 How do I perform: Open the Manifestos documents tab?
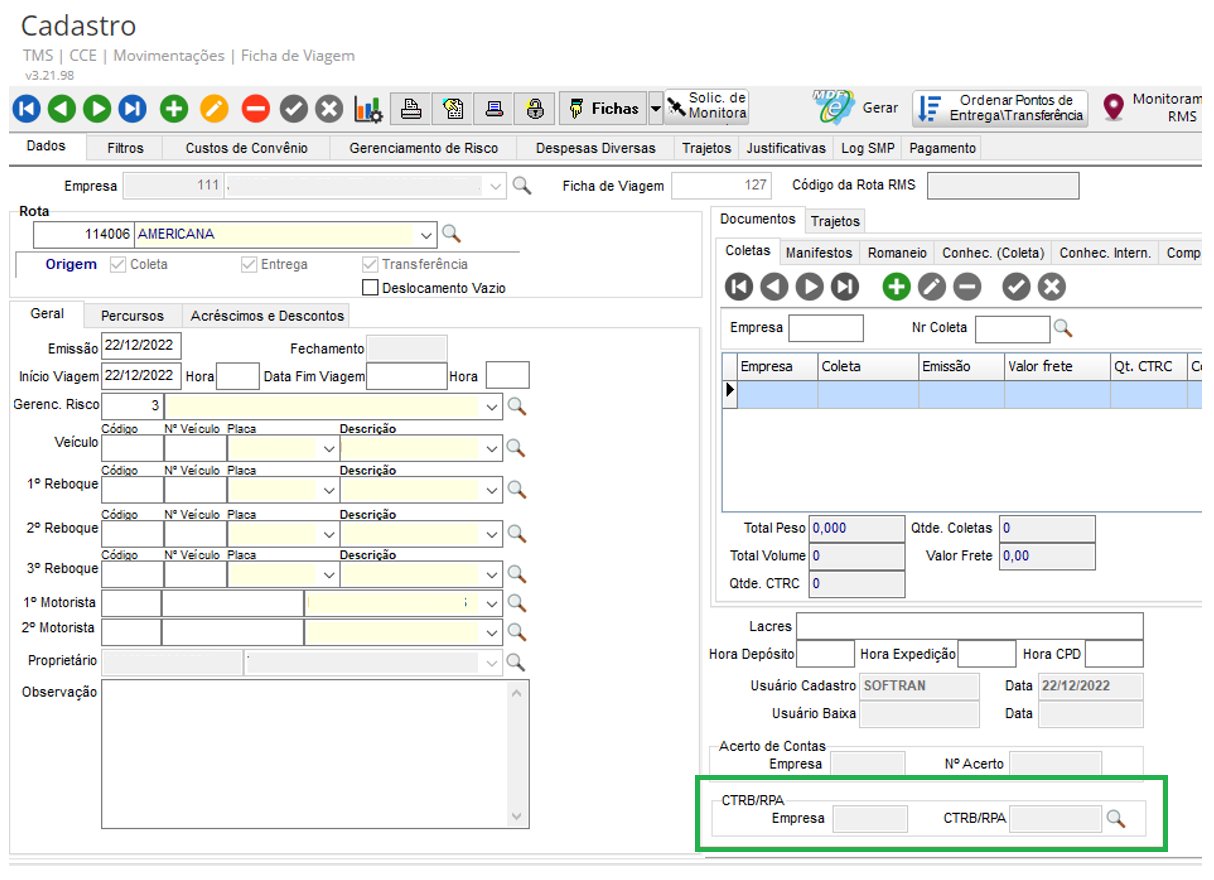point(819,253)
